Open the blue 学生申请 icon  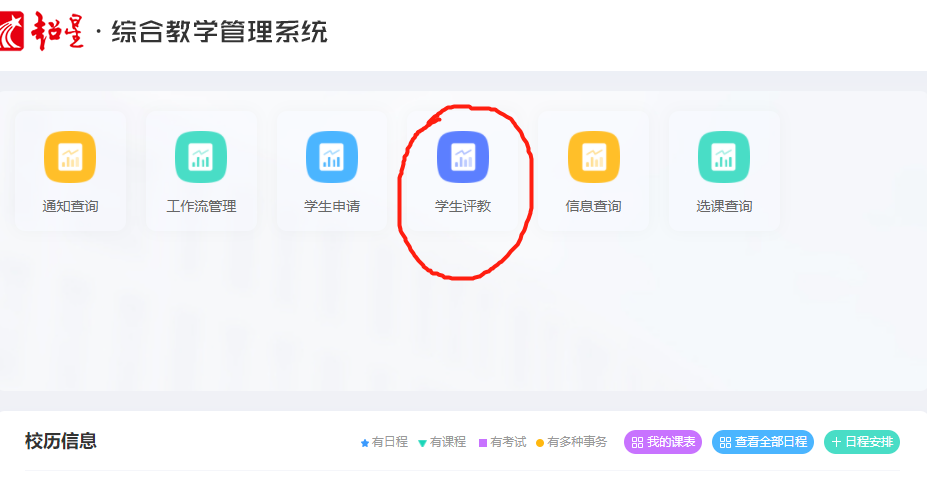point(332,157)
